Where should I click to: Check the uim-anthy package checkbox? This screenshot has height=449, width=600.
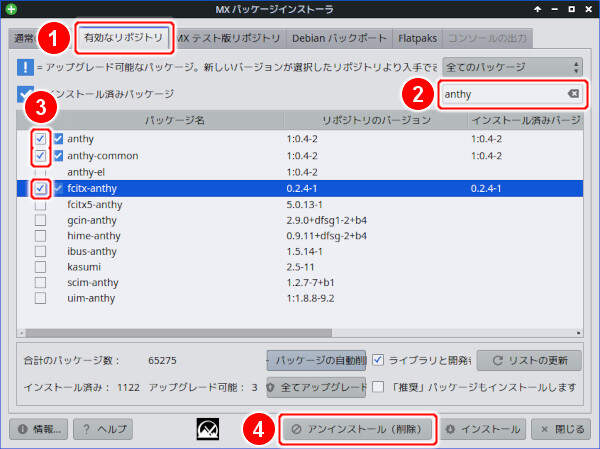(x=40, y=298)
